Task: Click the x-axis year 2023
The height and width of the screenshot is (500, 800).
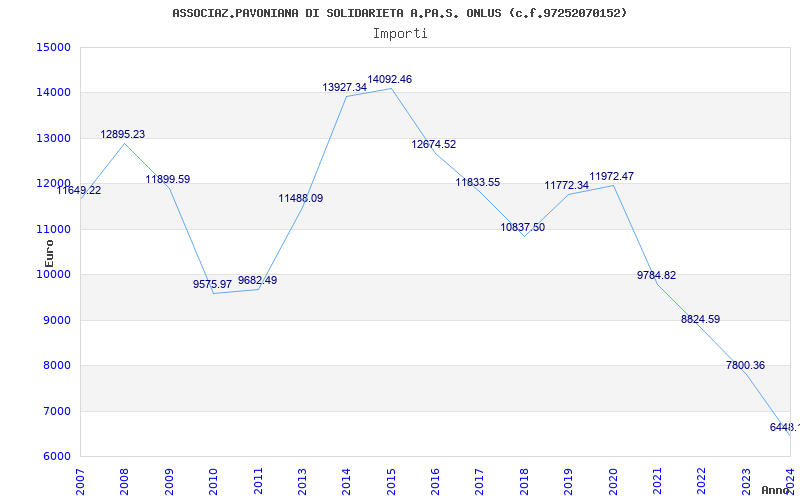Action: point(746,481)
